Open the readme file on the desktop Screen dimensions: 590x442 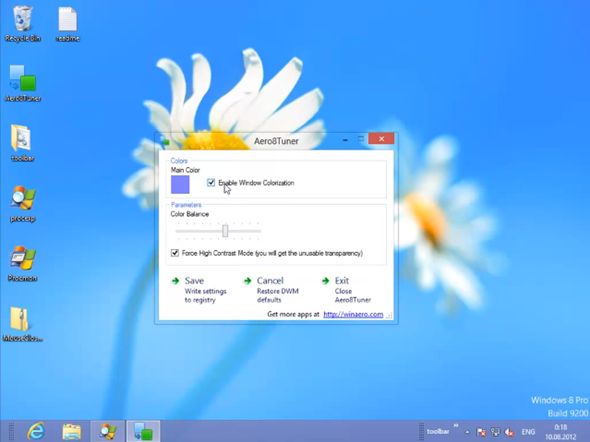(68, 23)
